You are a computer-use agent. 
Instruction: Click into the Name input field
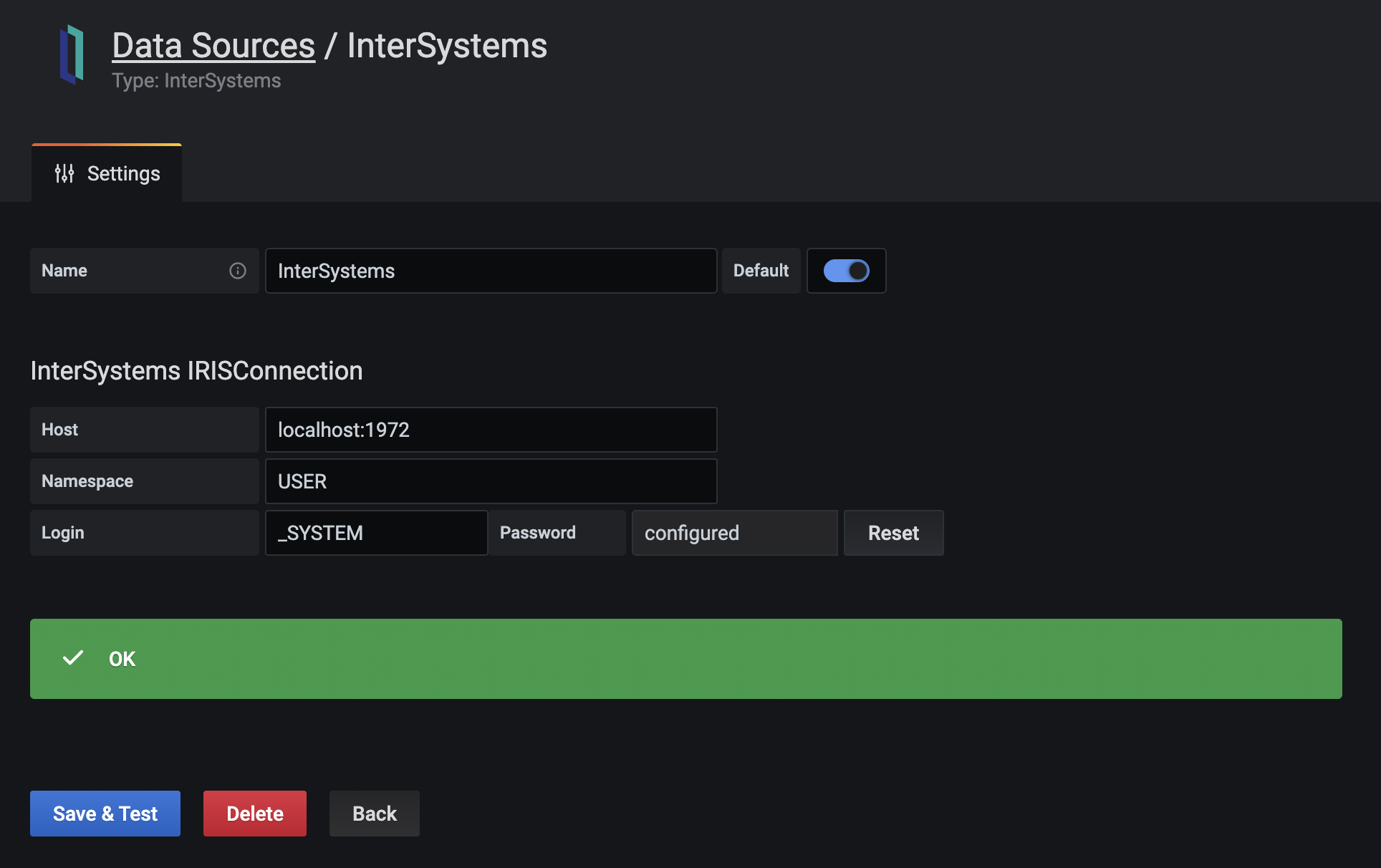click(x=491, y=271)
